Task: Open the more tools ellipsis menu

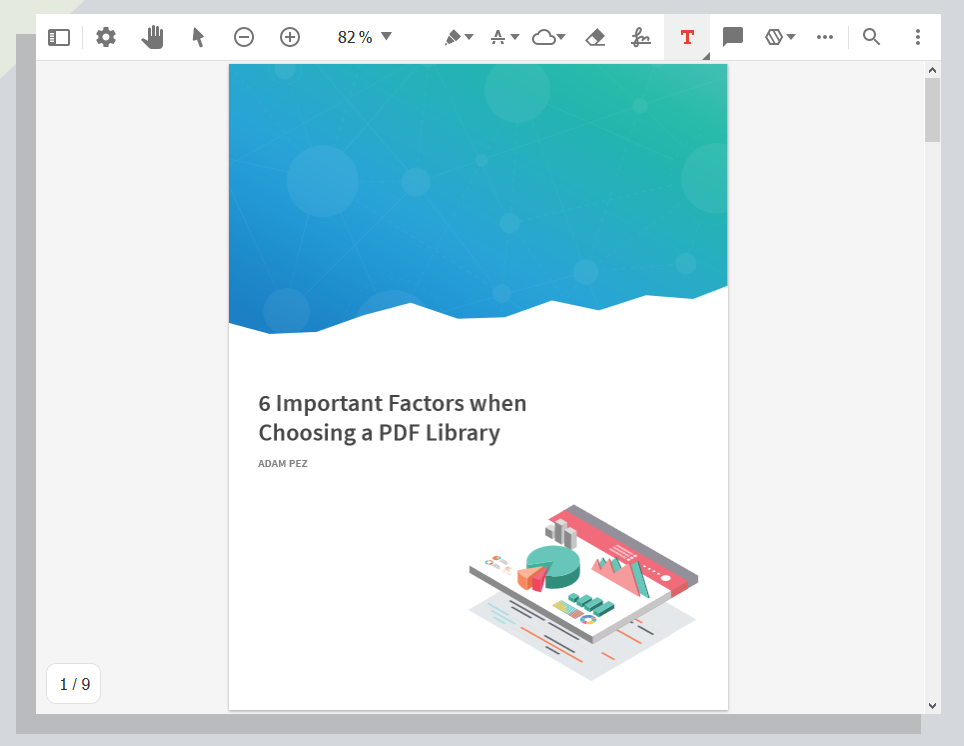Action: coord(825,37)
